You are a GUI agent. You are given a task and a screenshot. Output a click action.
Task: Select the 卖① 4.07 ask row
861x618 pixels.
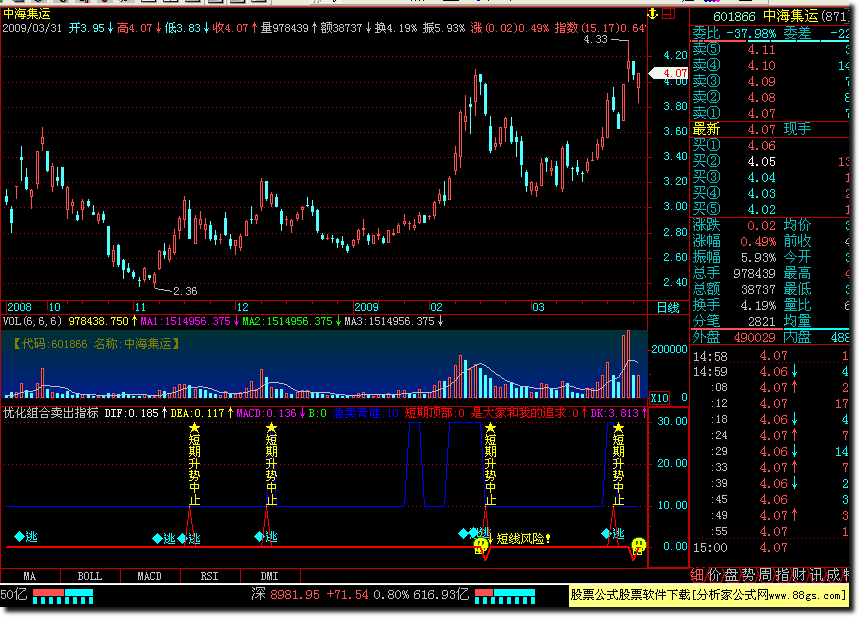pos(770,113)
